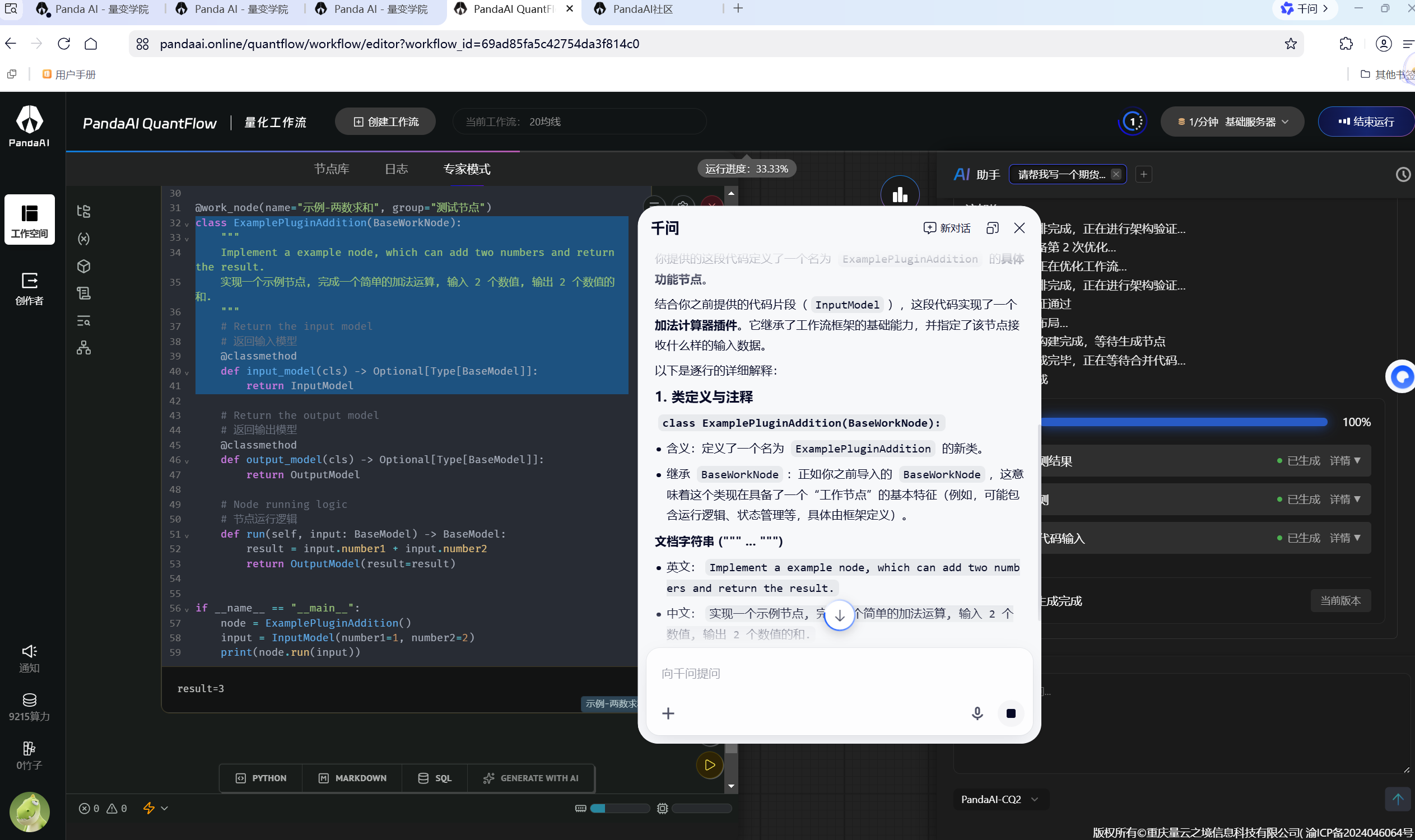Open the 千问 browser sidebar button
Screen dimensions: 1415x840
(1305, 9)
